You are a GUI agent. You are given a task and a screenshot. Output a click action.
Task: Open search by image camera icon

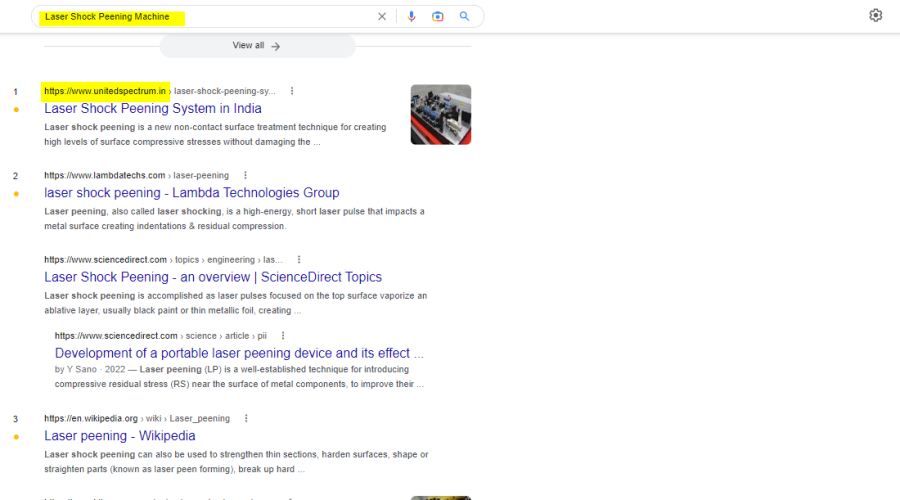(438, 16)
